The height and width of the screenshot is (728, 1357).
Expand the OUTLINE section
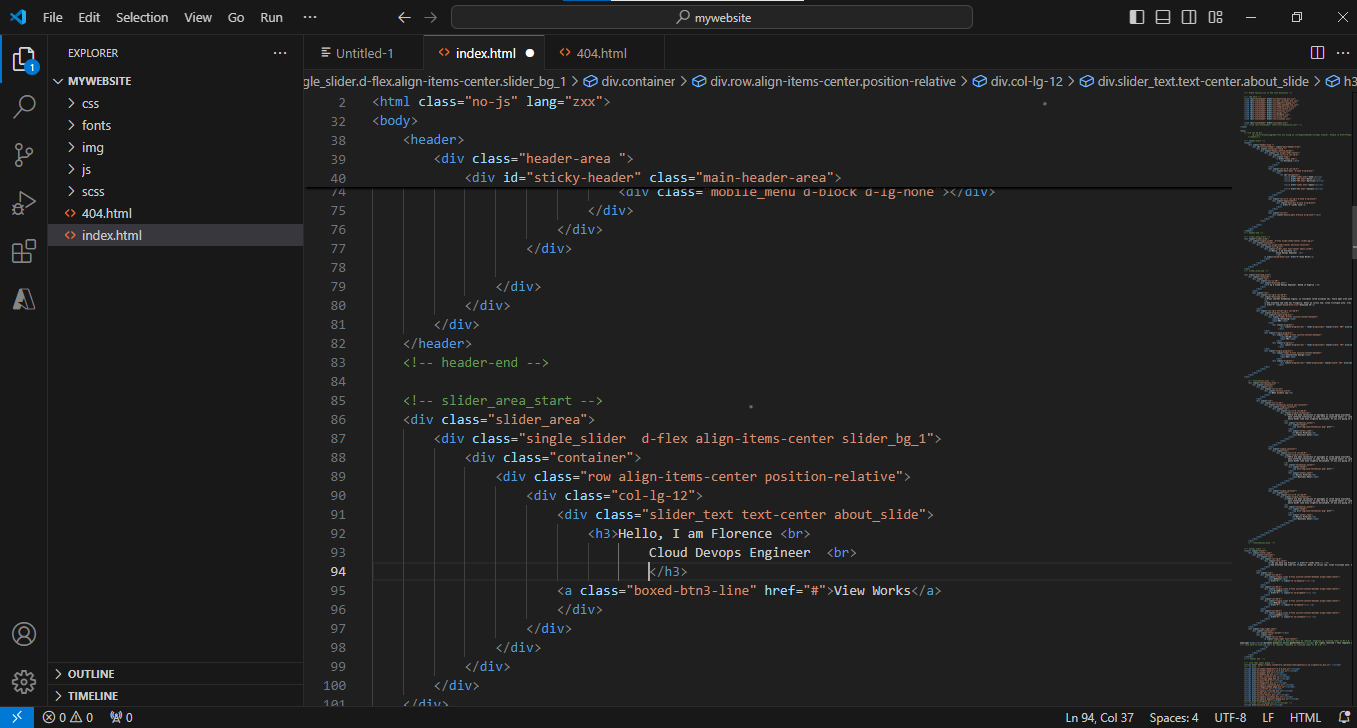(90, 674)
